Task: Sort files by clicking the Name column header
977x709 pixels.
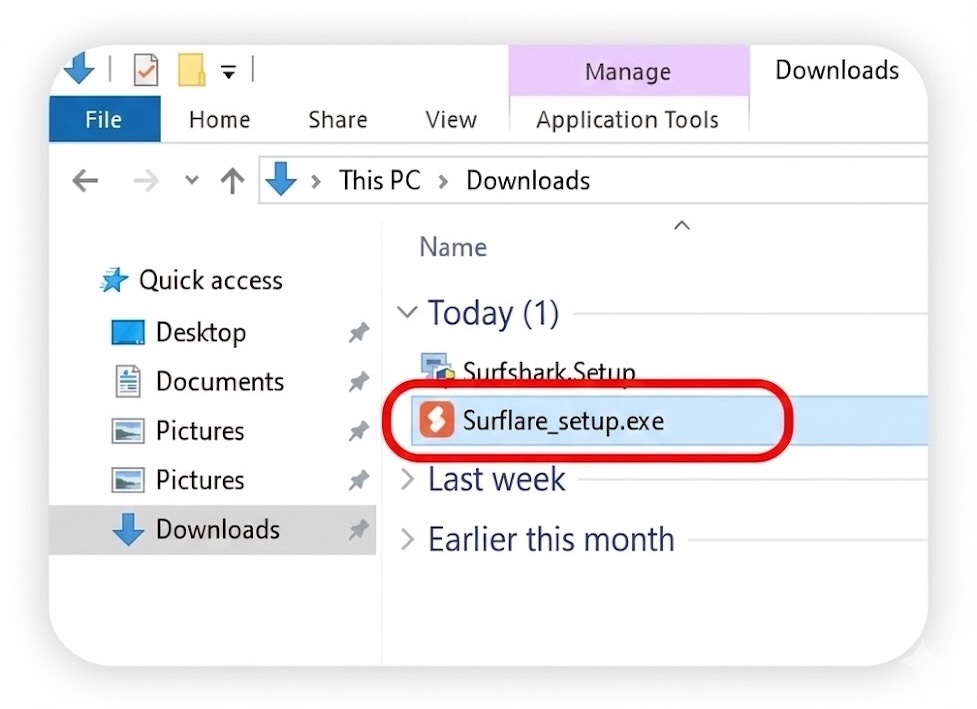Action: point(452,246)
